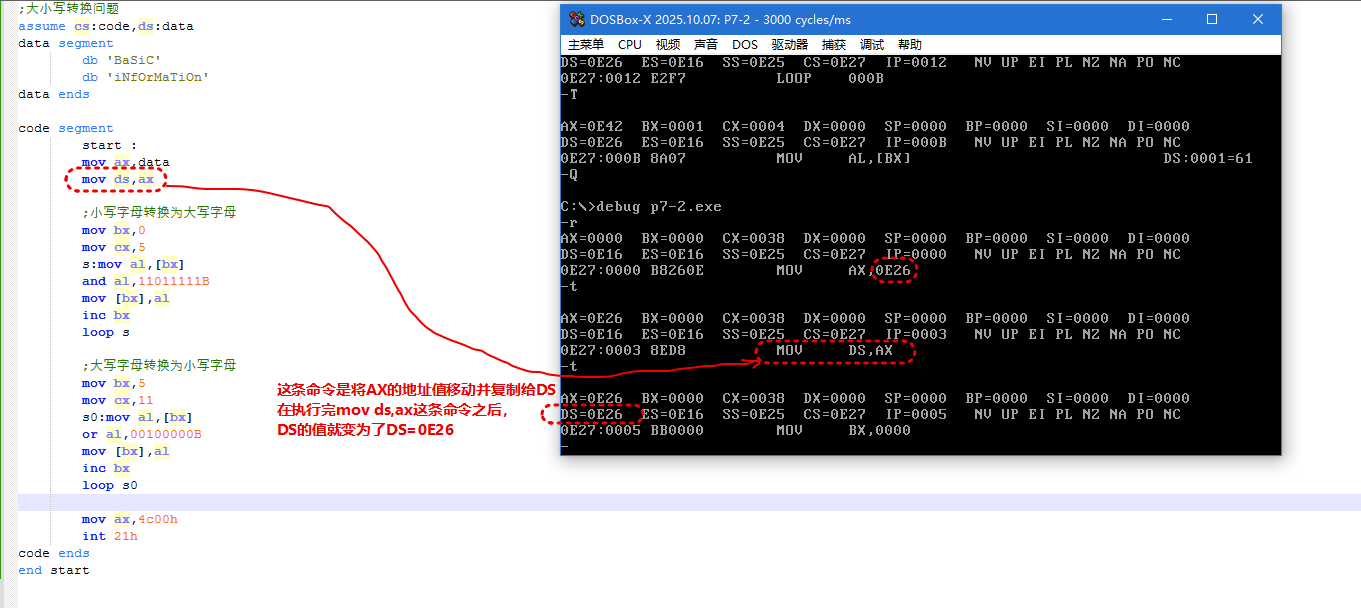Click the '0E27:0003 8ED8' terminal line
This screenshot has width=1361, height=608.
tap(727, 350)
